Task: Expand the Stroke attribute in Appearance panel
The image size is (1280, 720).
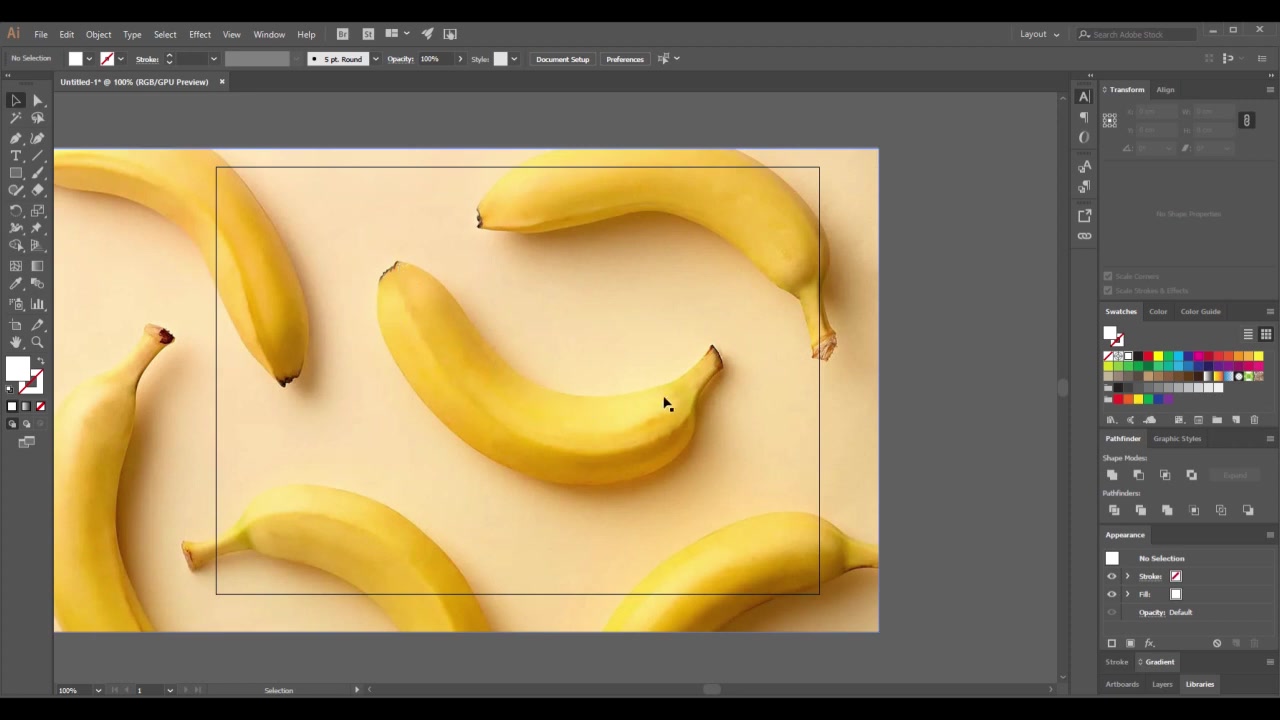Action: point(1128,576)
